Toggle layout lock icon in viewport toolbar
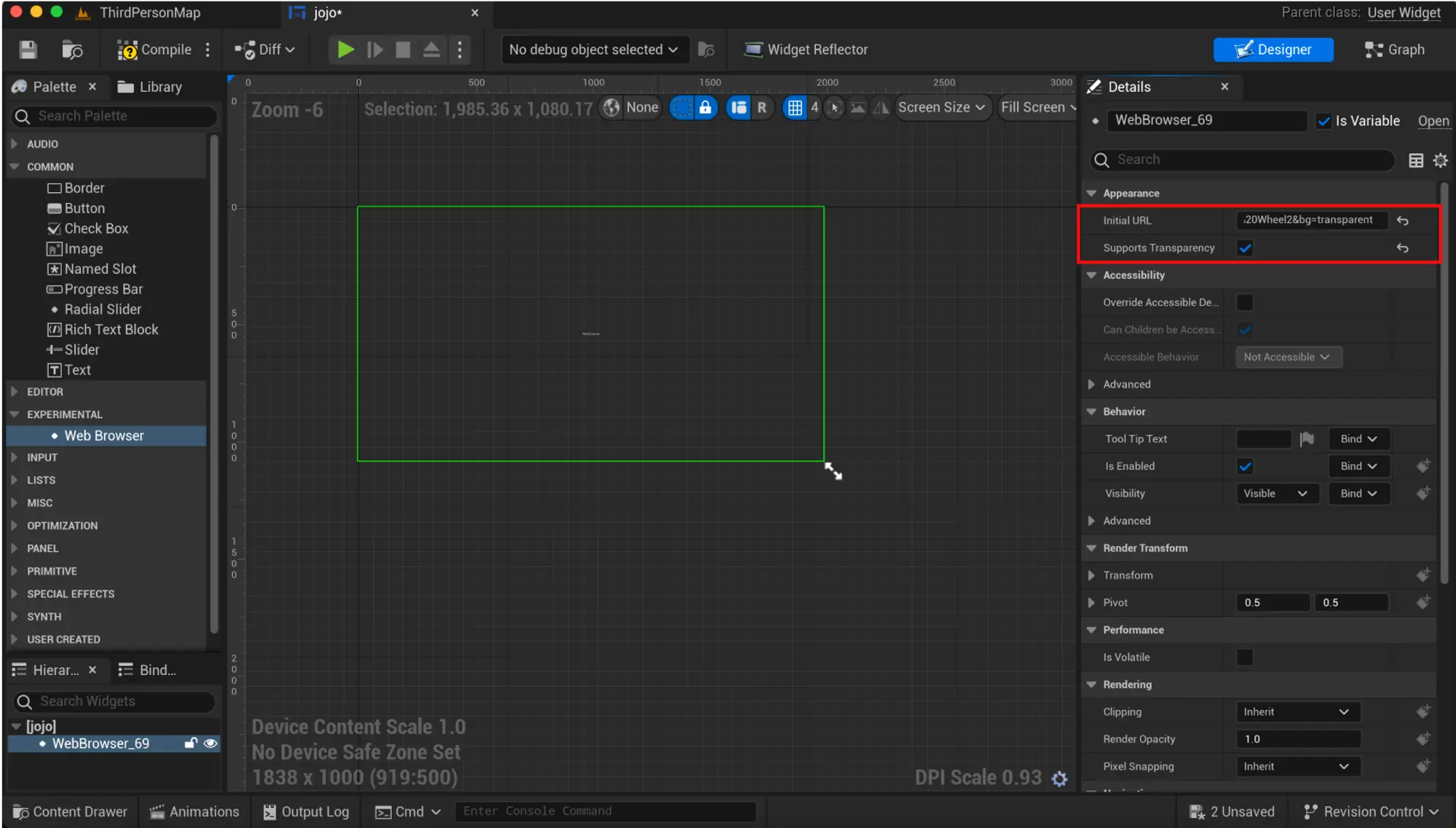This screenshot has width=1456, height=828. pos(705,108)
